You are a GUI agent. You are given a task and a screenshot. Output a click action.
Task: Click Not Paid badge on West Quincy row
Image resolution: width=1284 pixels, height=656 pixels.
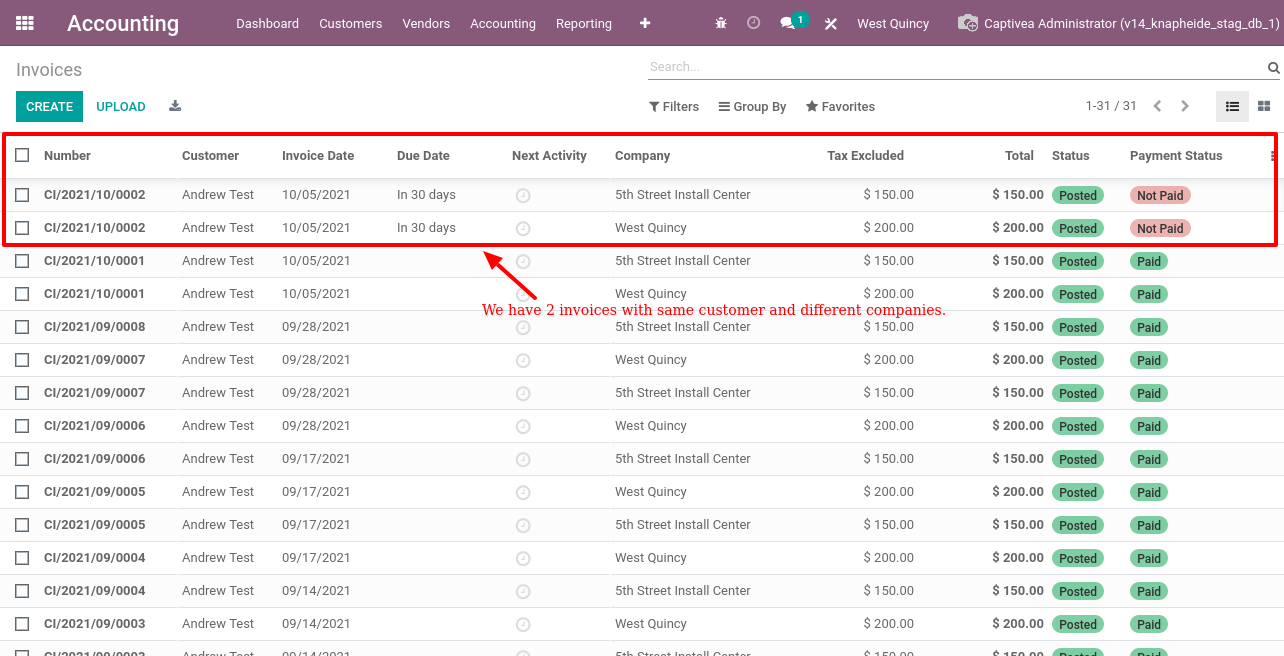pyautogui.click(x=1160, y=228)
